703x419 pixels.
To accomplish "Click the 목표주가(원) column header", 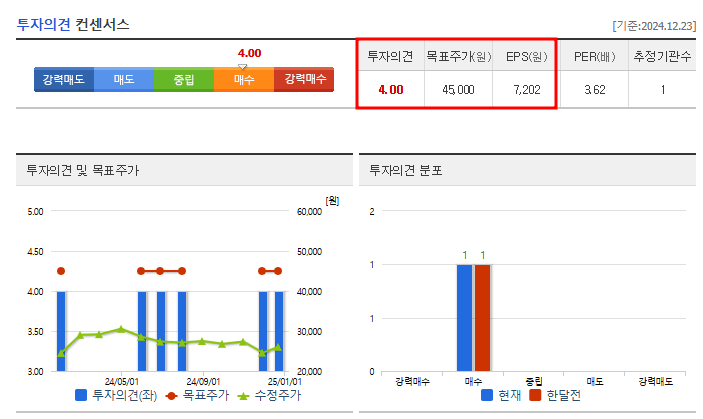I will 458,56.
